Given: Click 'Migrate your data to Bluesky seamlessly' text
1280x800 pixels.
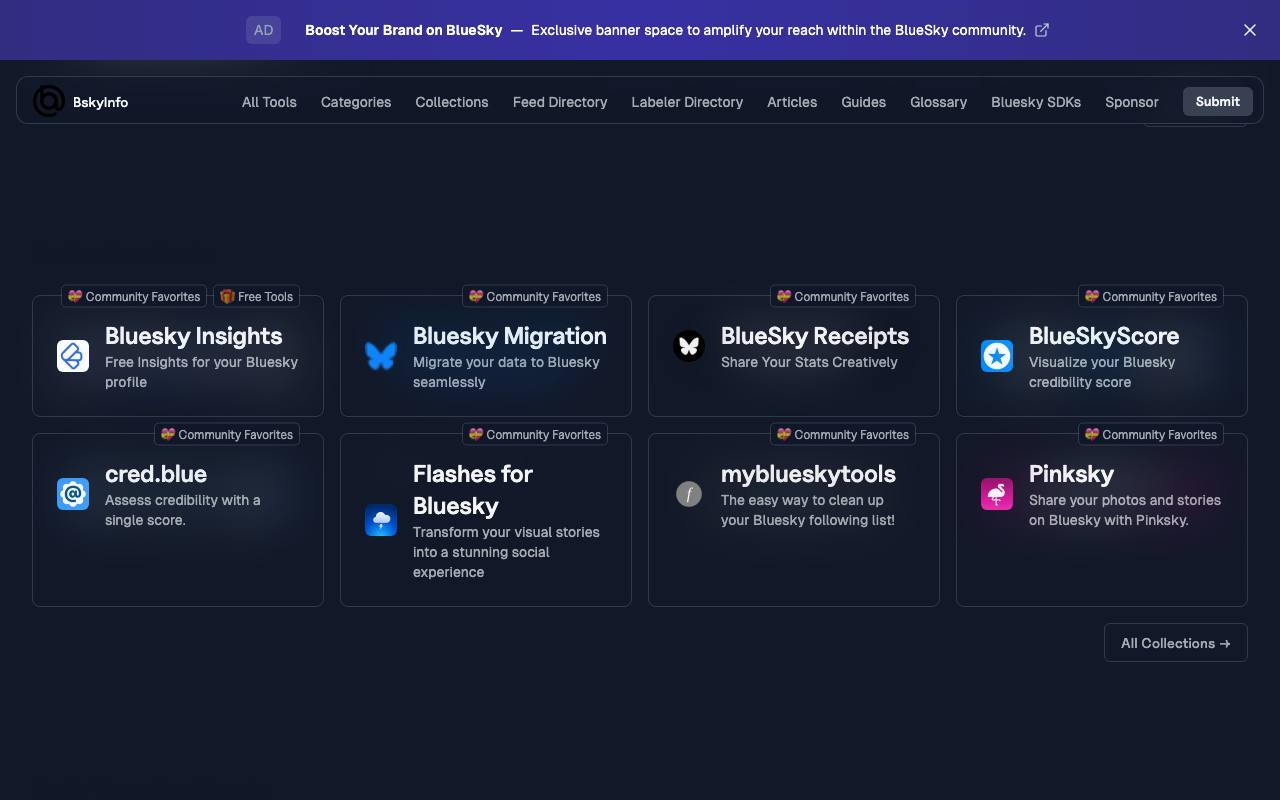Looking at the screenshot, I should click(506, 372).
